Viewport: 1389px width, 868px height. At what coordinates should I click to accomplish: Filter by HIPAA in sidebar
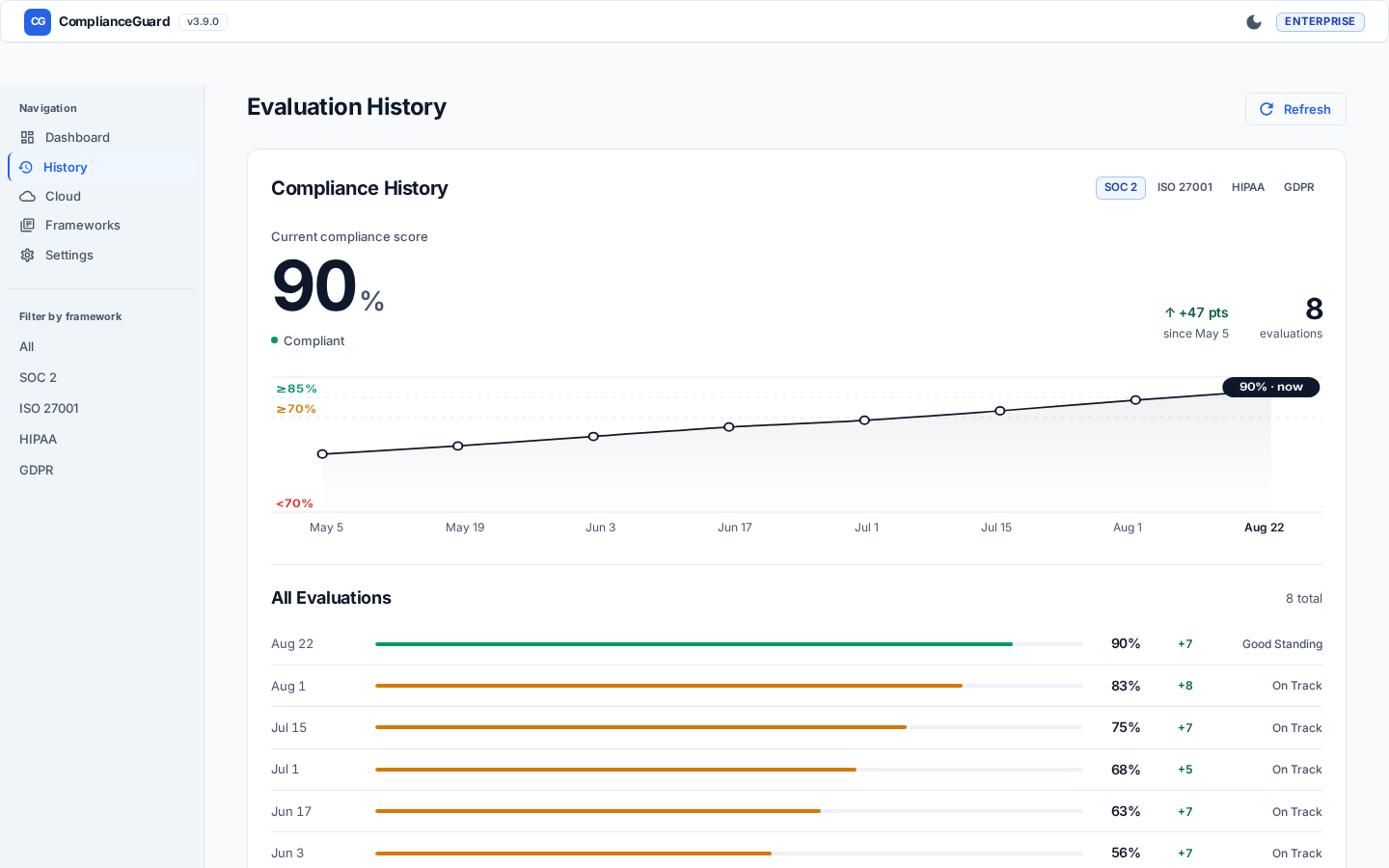tap(102, 439)
